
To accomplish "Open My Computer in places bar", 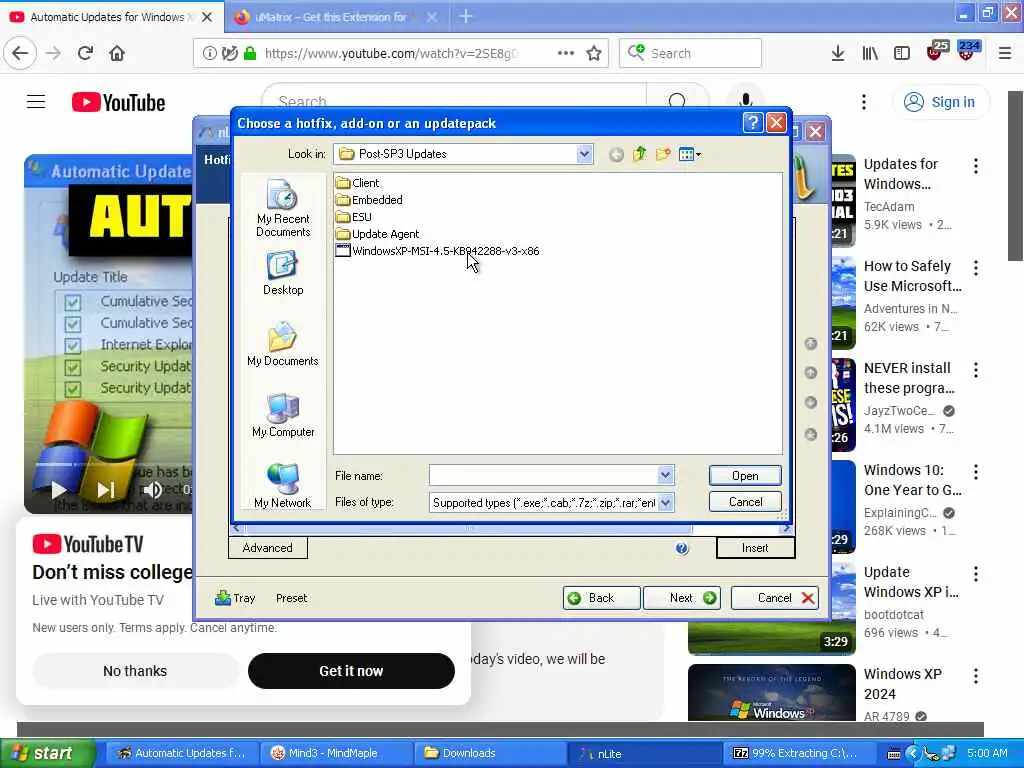I will pos(283,415).
